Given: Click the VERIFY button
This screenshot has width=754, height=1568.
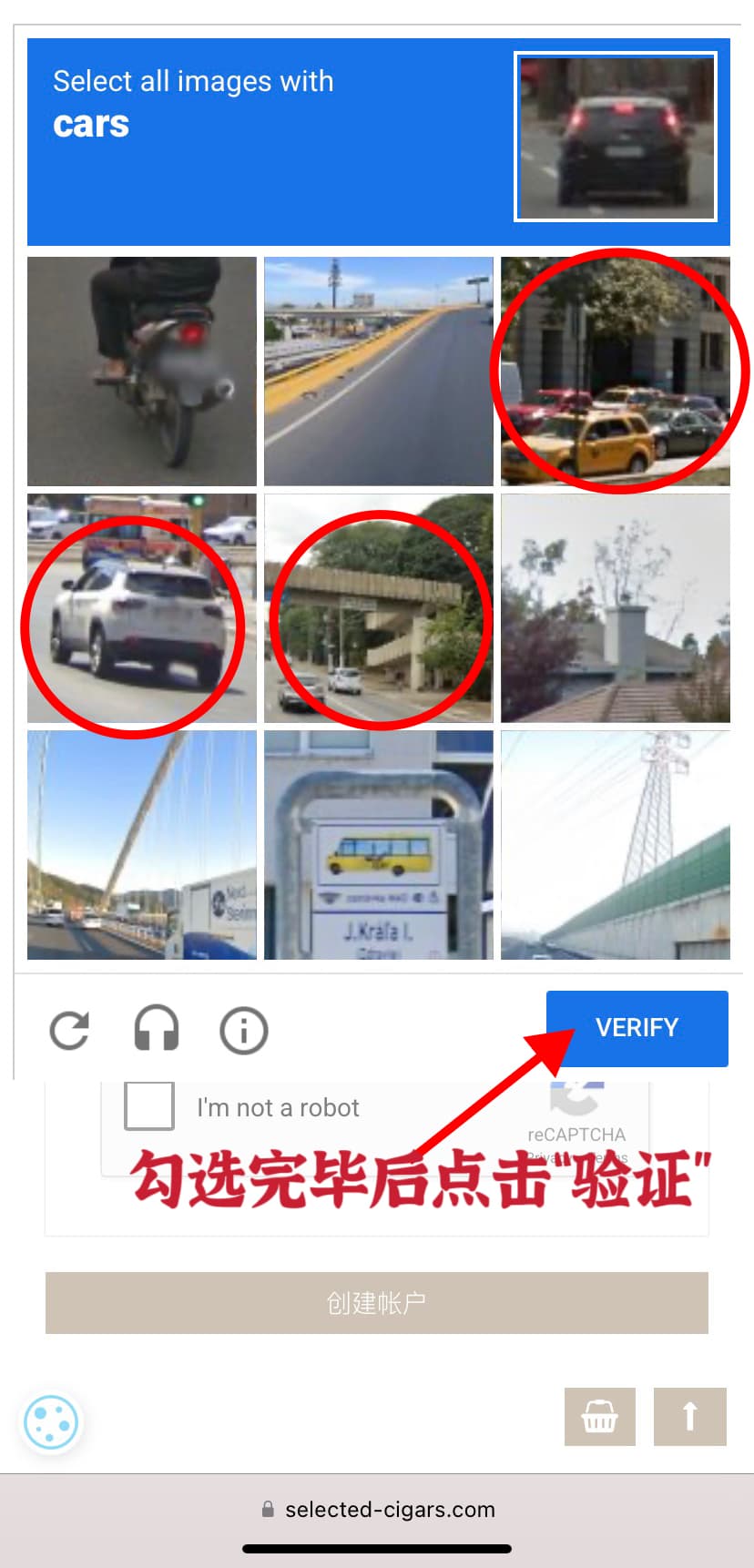Looking at the screenshot, I should pyautogui.click(x=637, y=1028).
